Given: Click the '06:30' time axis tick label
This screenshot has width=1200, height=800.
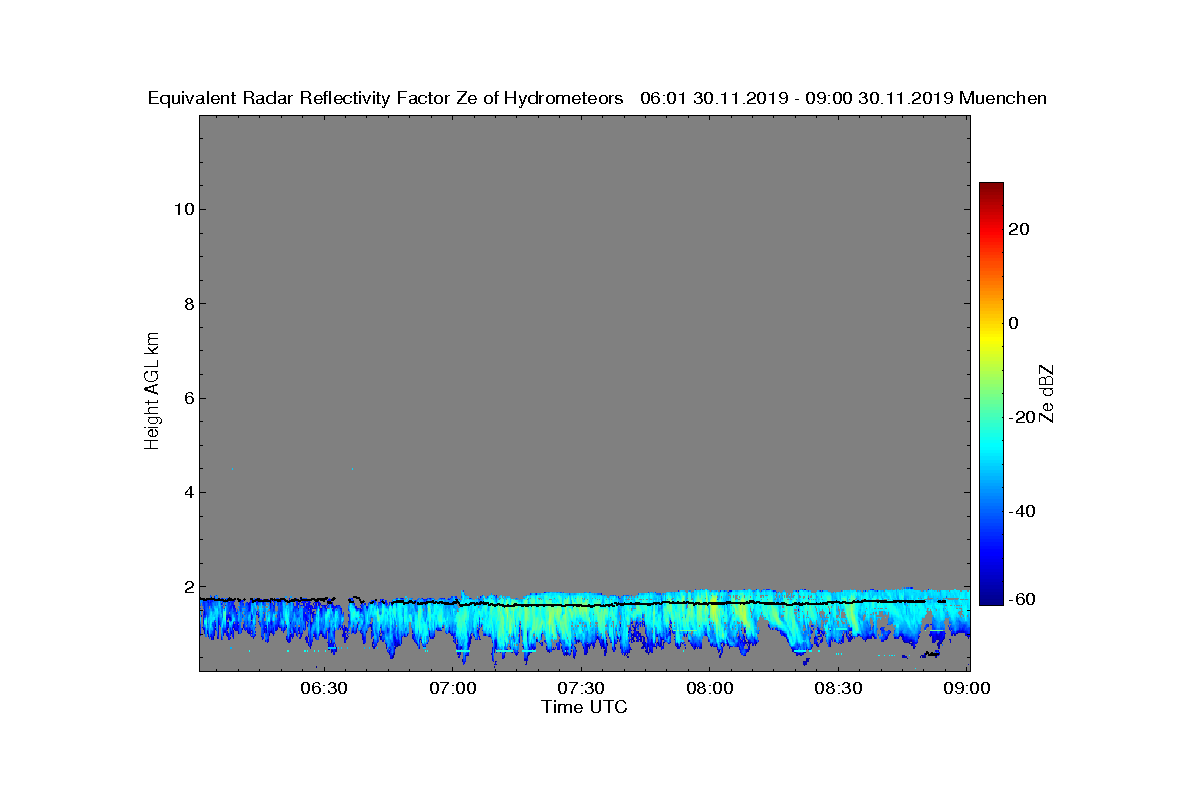Looking at the screenshot, I should tap(323, 688).
